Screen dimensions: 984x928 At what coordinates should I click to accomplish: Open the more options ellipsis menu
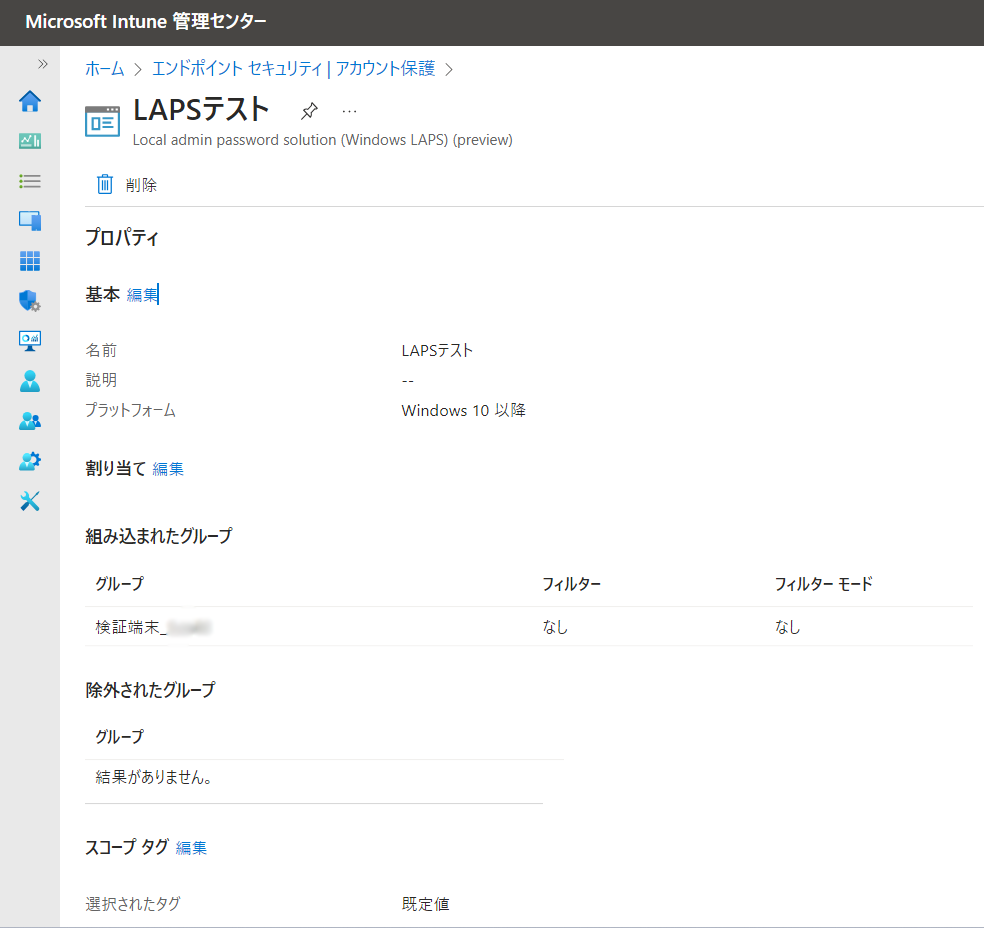(x=349, y=111)
